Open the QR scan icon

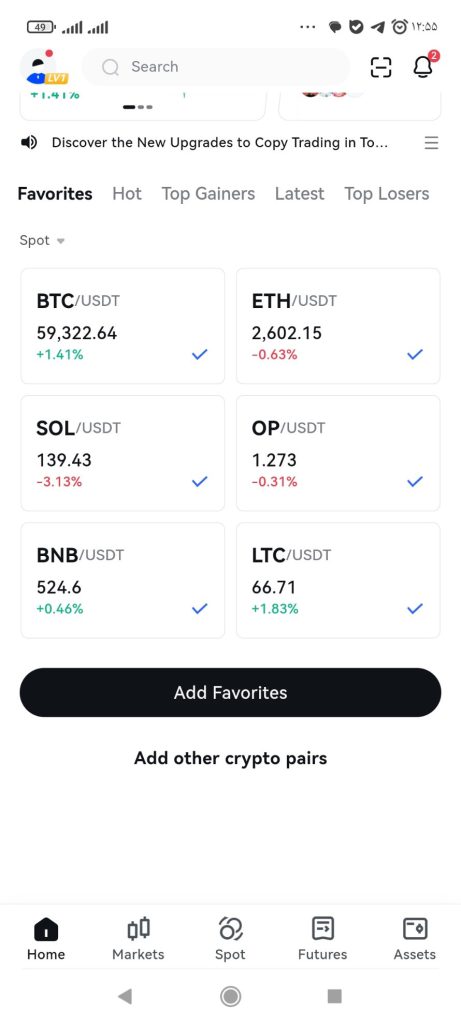coord(381,67)
